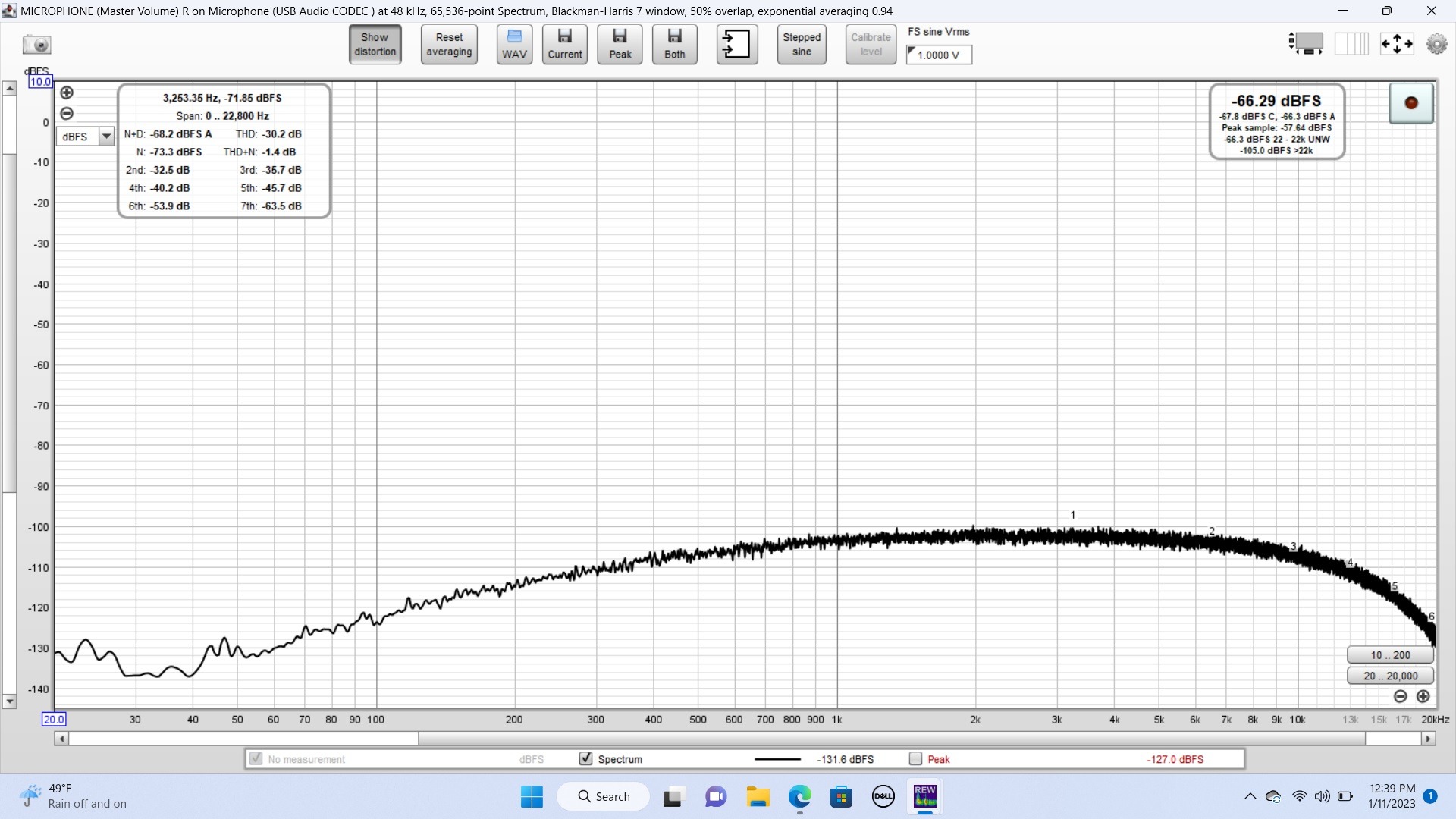Open the WAV file button

click(x=514, y=45)
